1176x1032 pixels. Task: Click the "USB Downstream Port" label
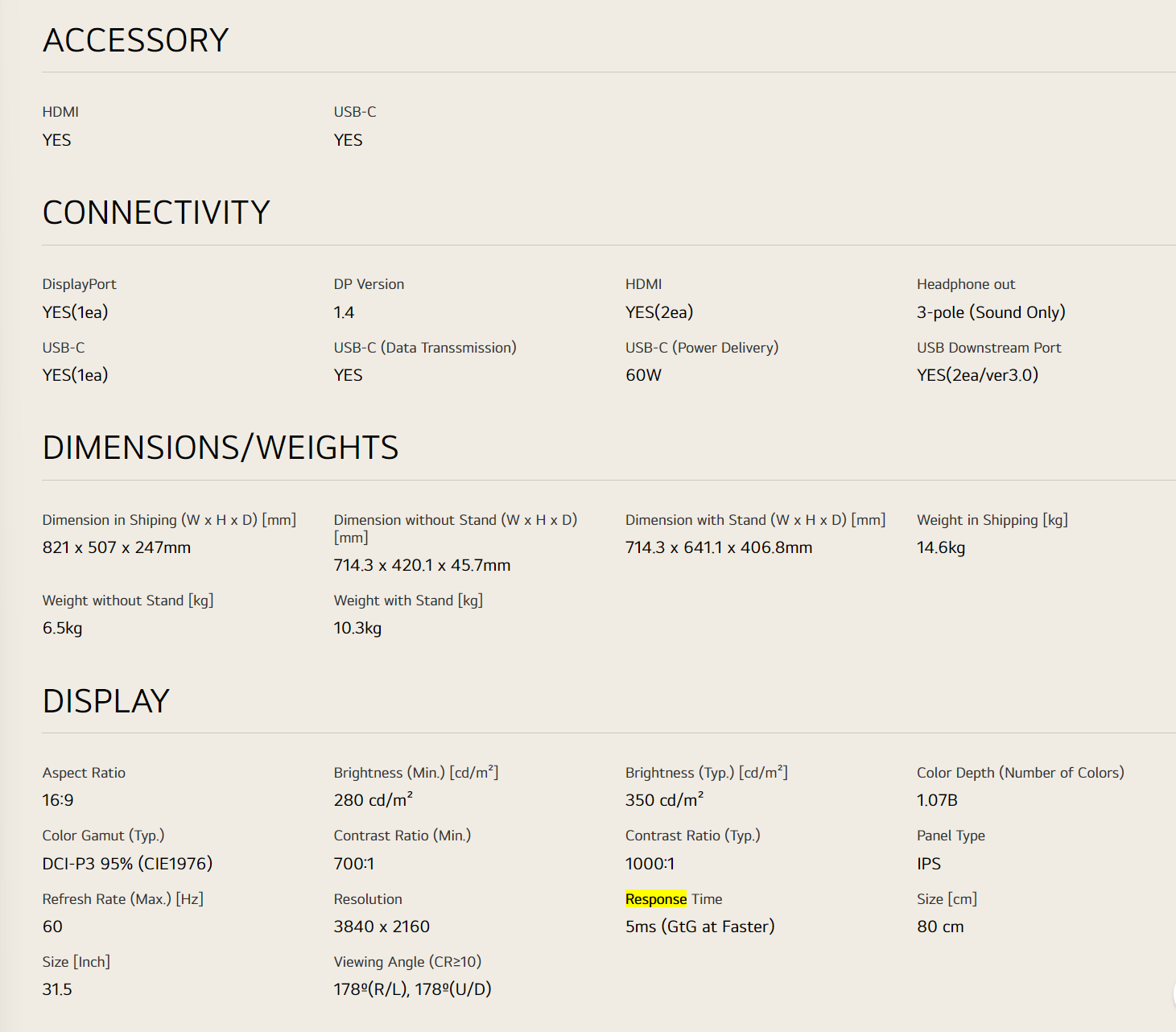point(989,348)
